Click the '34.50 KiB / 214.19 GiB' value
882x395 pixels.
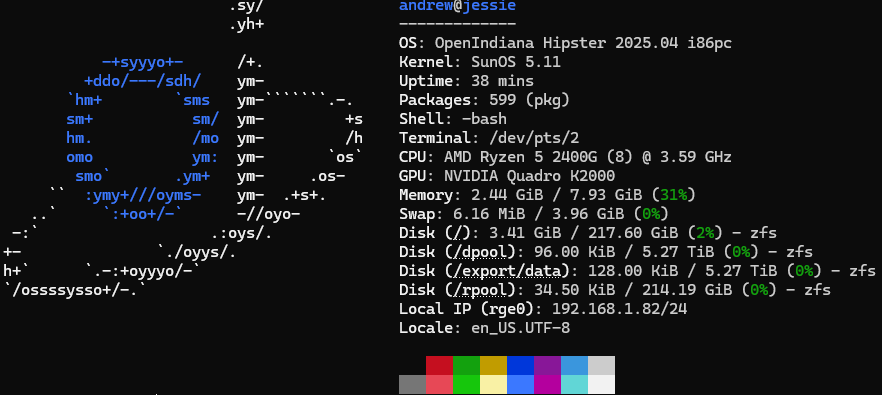(633, 290)
